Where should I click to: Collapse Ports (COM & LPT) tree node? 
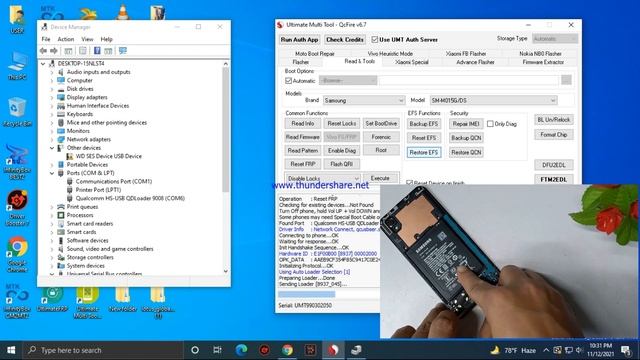52,173
